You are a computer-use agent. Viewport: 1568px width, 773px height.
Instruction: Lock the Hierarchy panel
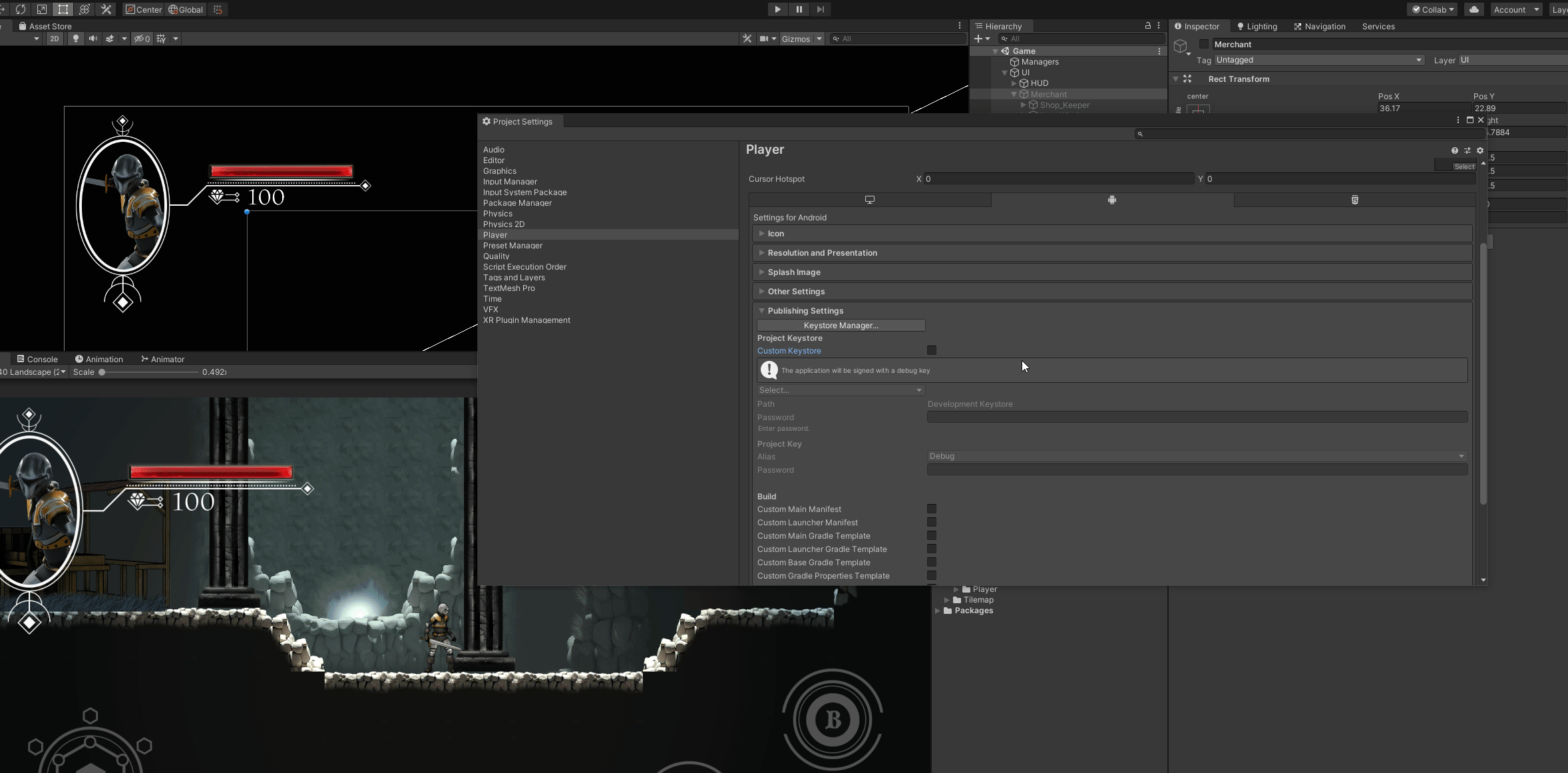1147,26
